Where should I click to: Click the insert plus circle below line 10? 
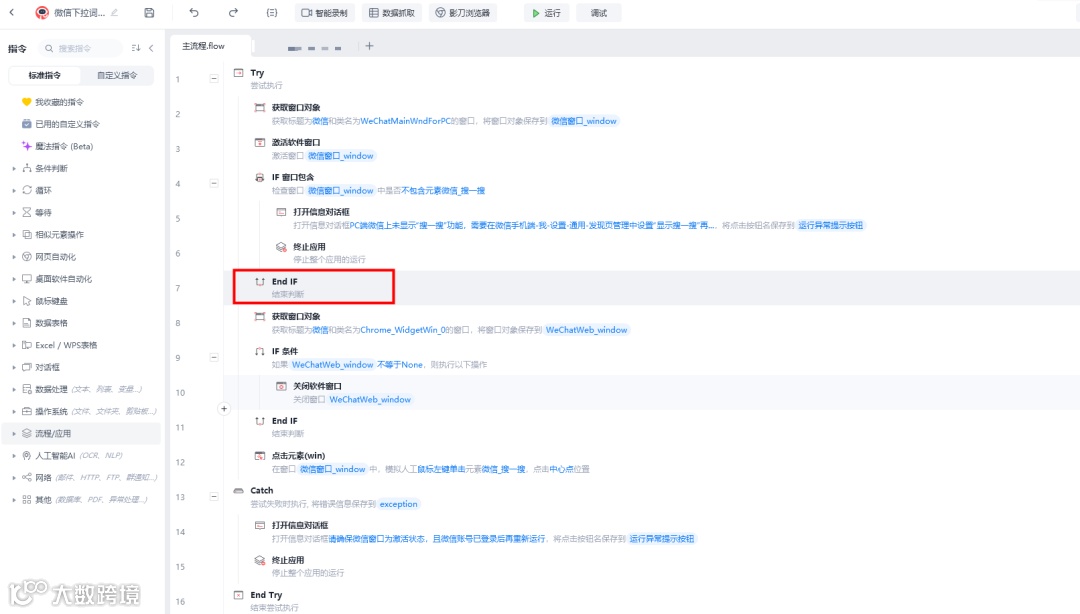224,409
